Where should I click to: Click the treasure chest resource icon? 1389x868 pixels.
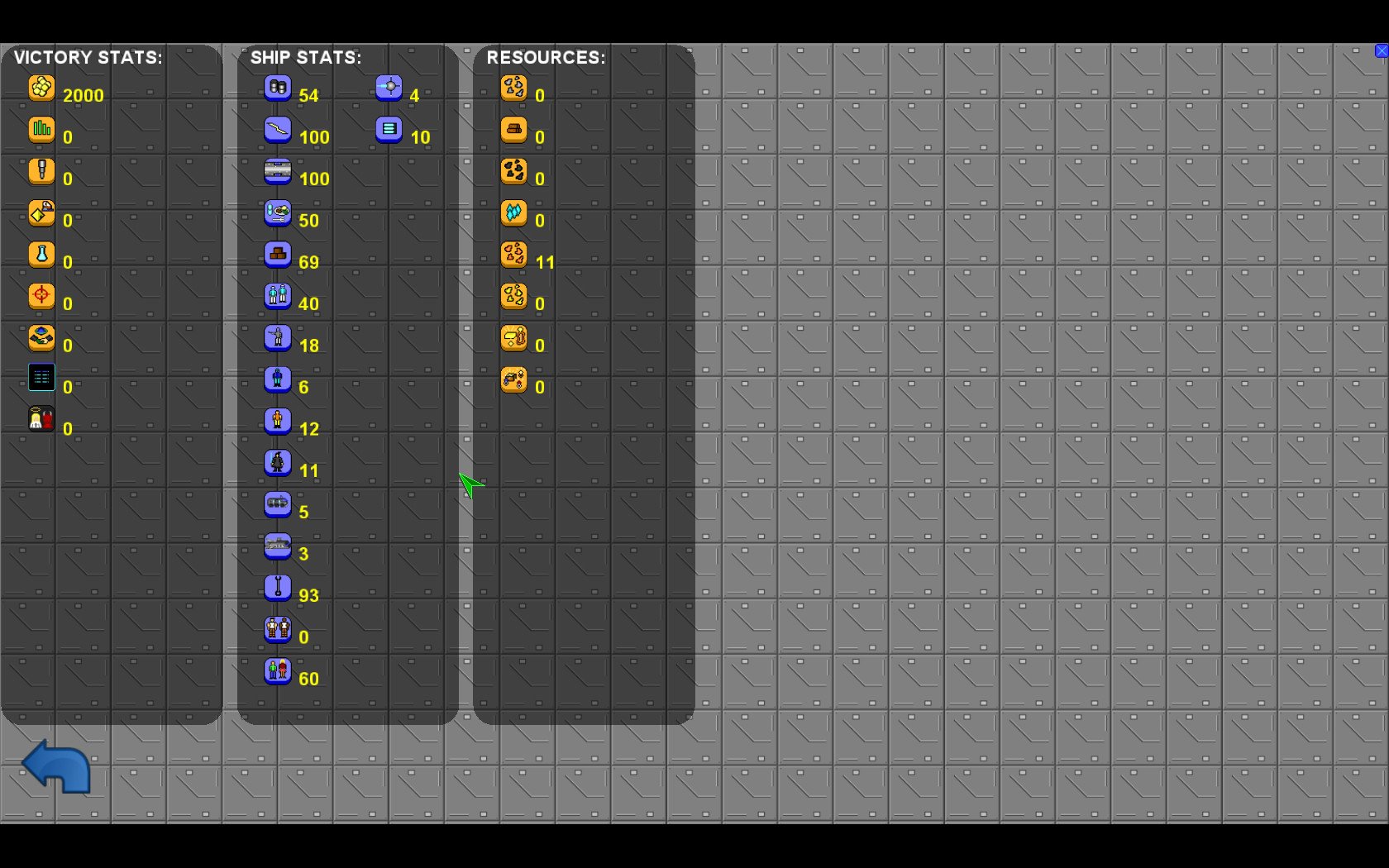[513, 379]
